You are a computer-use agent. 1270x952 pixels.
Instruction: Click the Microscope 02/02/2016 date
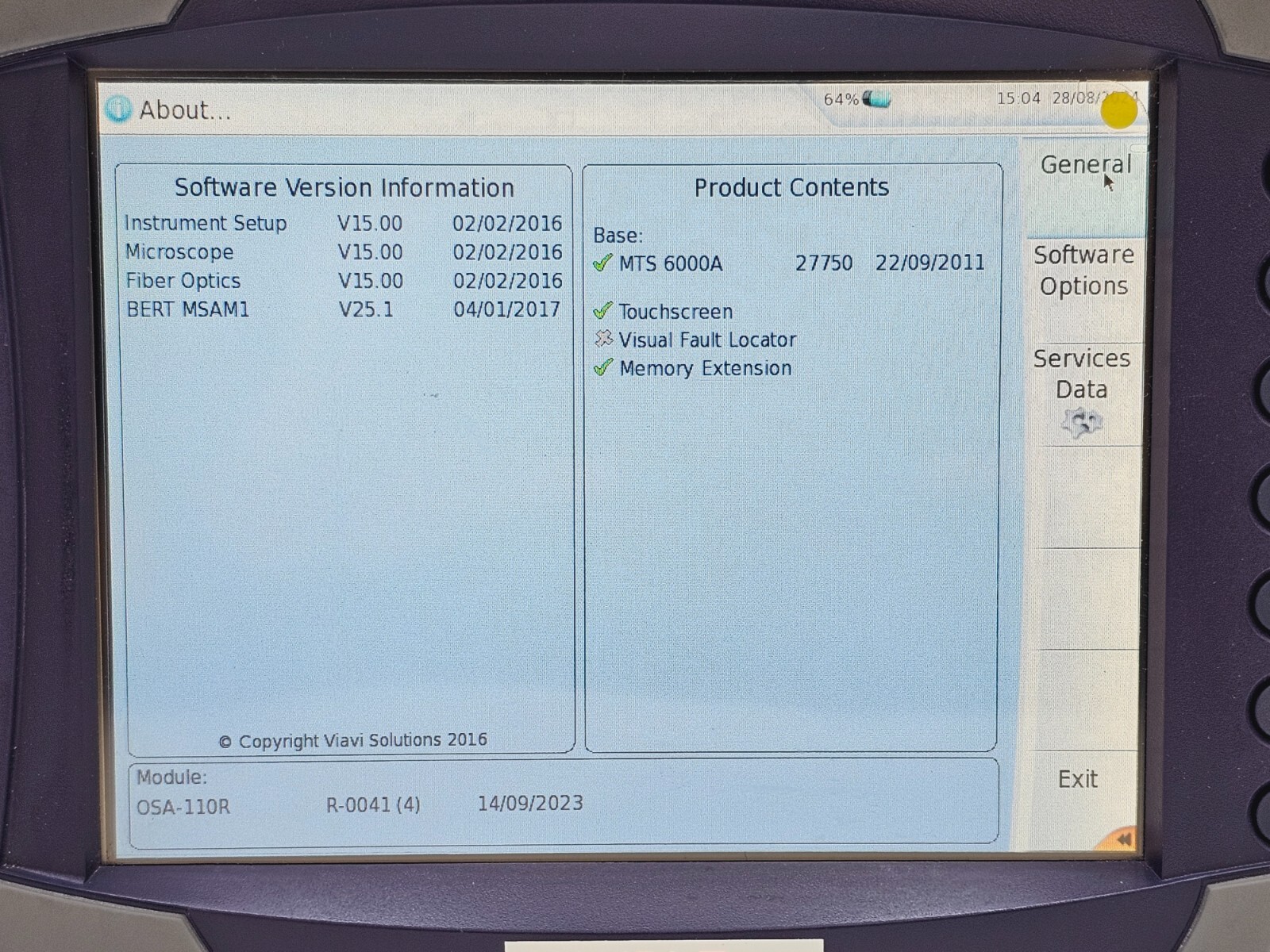tap(507, 252)
